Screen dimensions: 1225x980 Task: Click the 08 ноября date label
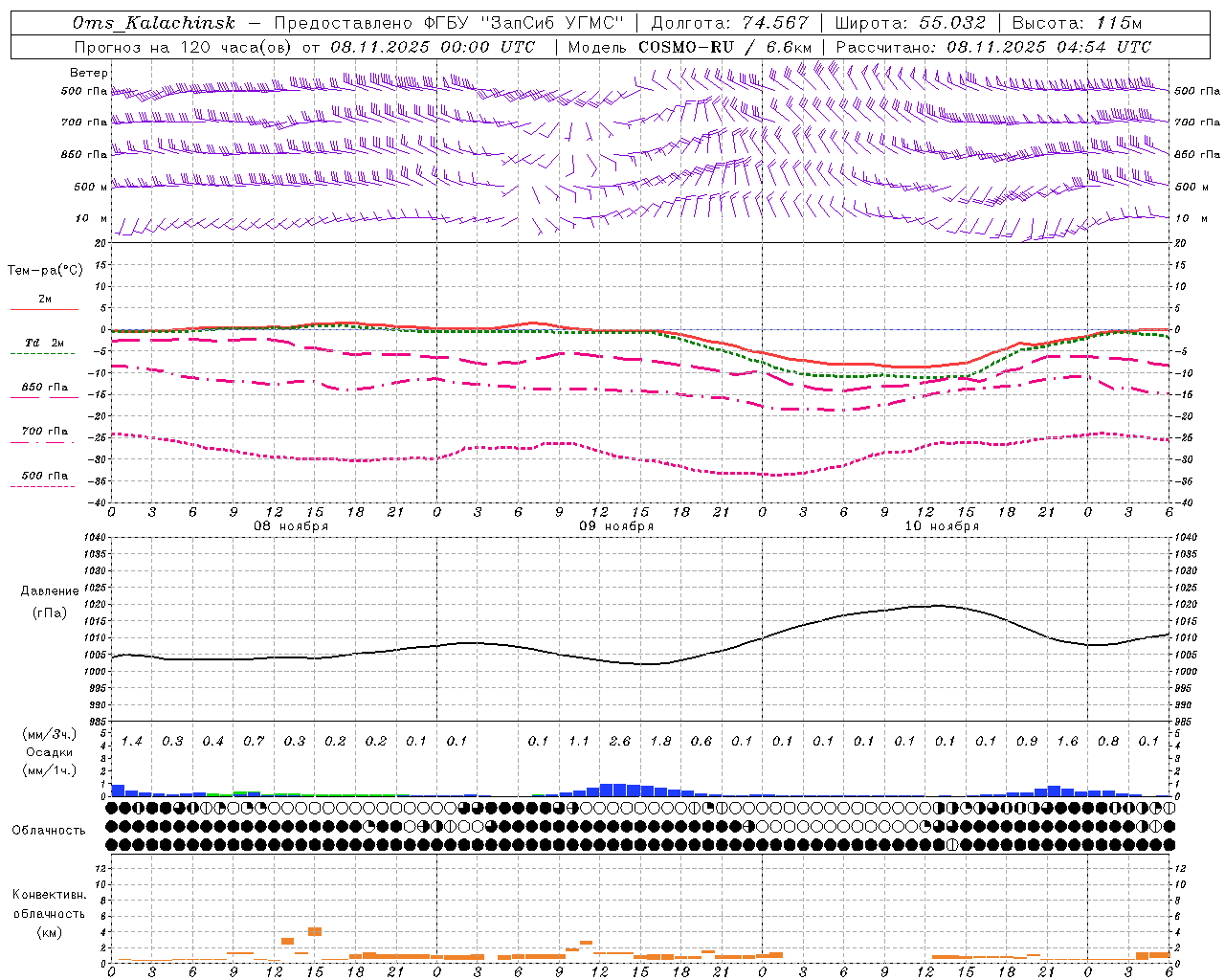pyautogui.click(x=290, y=526)
